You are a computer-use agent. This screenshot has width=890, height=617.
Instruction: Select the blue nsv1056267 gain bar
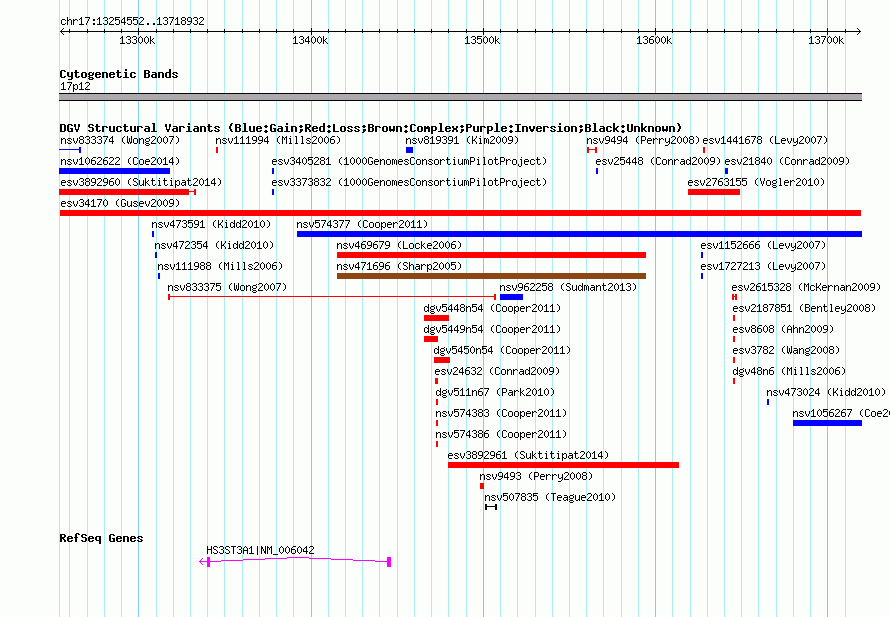(x=827, y=423)
